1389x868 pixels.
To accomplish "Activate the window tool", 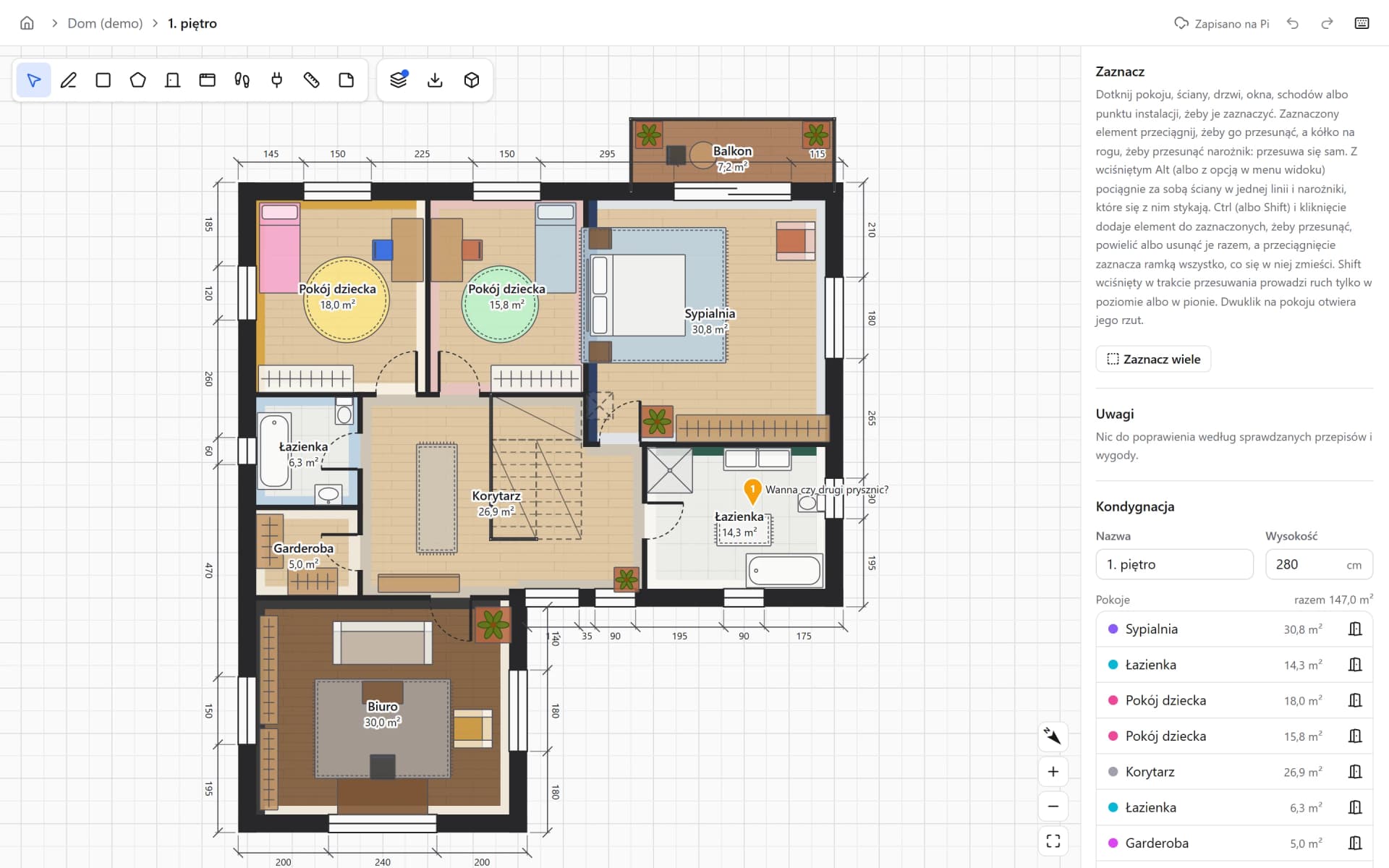I will pos(207,80).
